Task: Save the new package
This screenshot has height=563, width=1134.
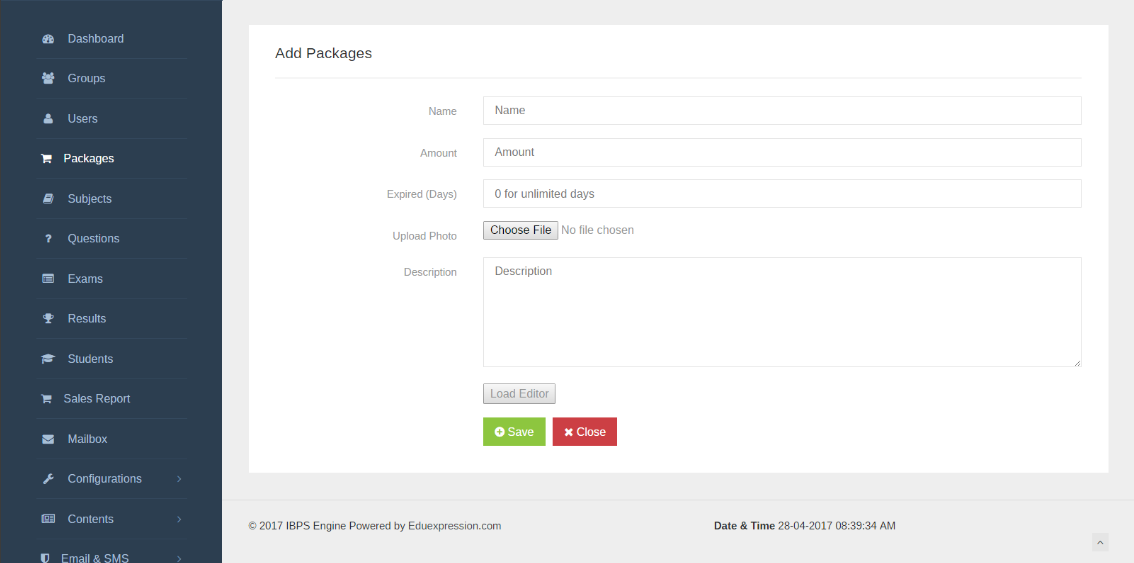Action: click(x=514, y=432)
